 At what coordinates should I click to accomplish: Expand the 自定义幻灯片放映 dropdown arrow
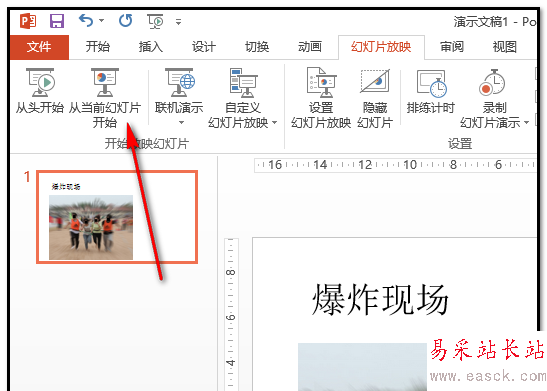(275, 122)
